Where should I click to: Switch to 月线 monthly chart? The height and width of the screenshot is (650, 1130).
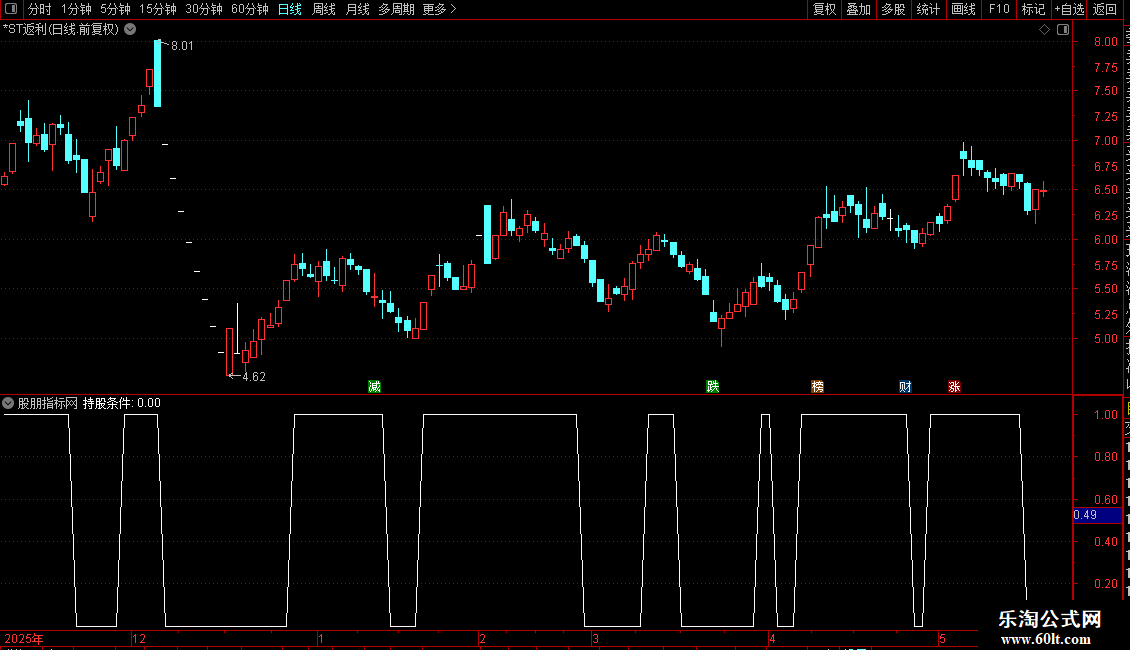pos(357,9)
